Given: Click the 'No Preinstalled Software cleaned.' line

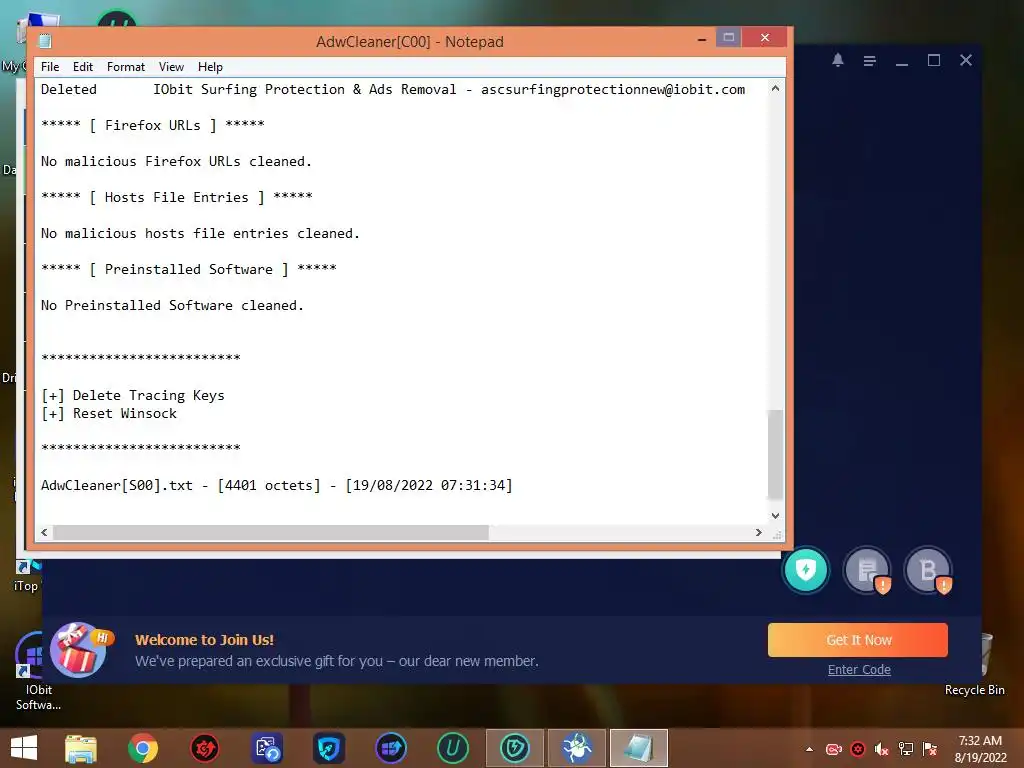Looking at the screenshot, I should tap(172, 305).
